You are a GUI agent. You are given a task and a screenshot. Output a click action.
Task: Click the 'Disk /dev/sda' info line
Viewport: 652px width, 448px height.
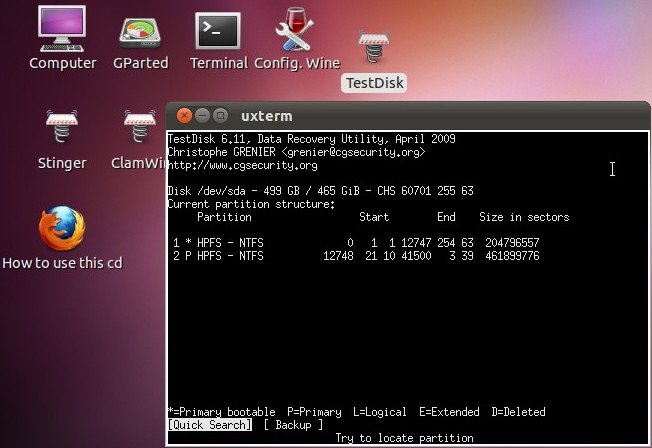coord(321,191)
